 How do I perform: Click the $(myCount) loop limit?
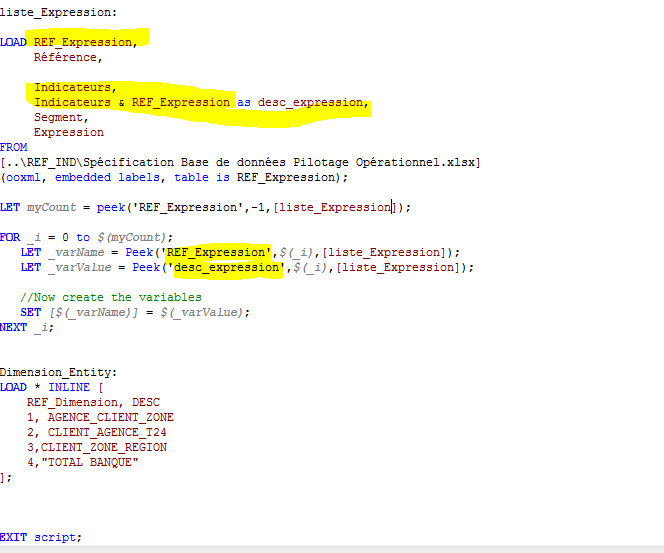coord(134,238)
